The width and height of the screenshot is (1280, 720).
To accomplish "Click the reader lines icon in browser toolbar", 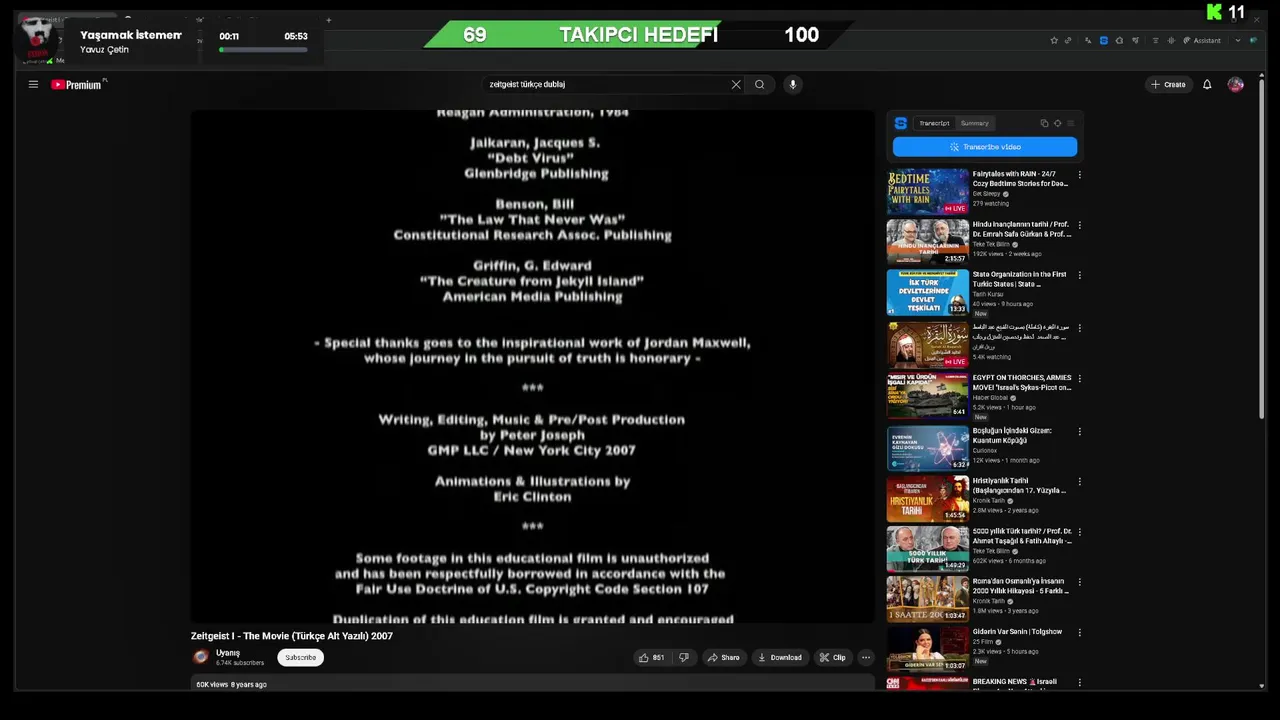I will 1156,41.
